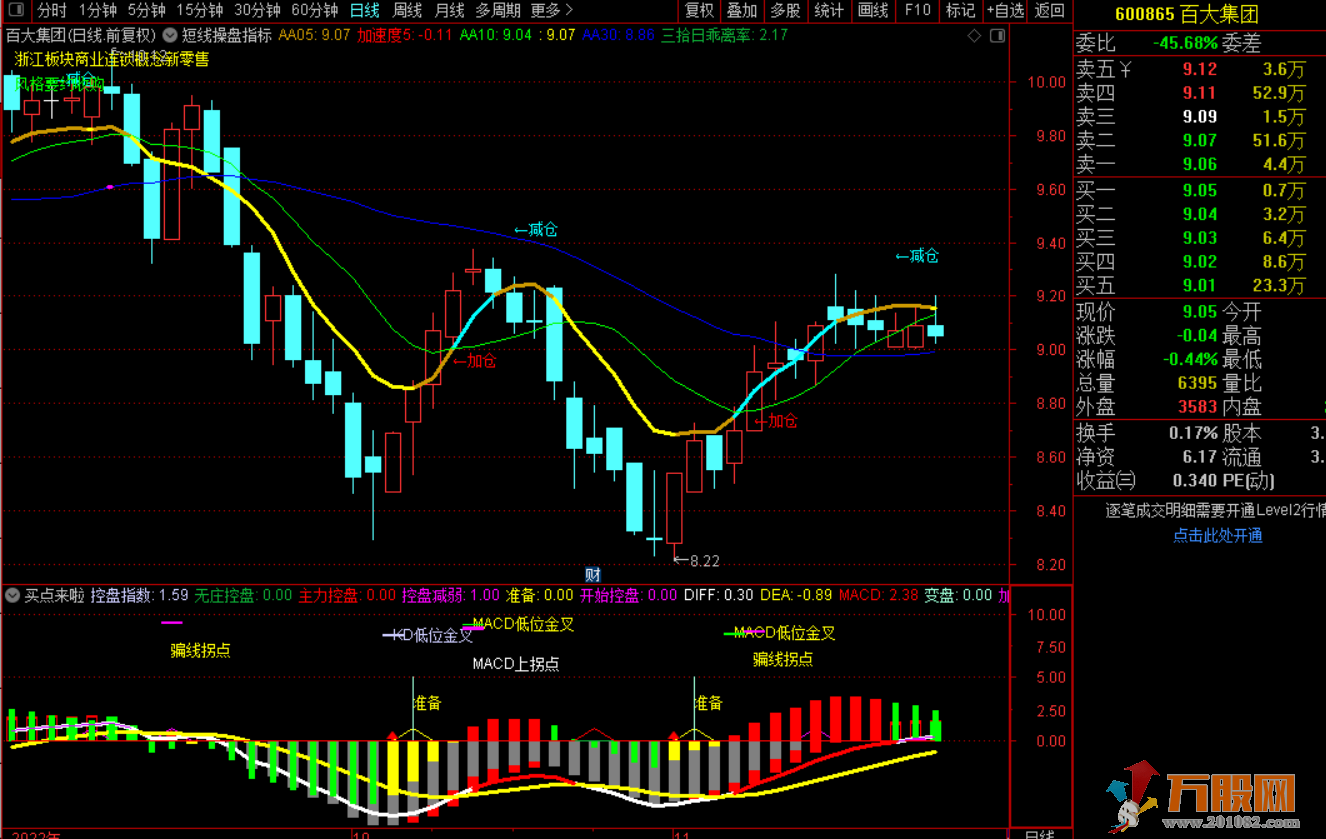Image resolution: width=1326 pixels, height=839 pixels.
Task: Click the 浙江板块 sector tag text
Action: coord(45,59)
